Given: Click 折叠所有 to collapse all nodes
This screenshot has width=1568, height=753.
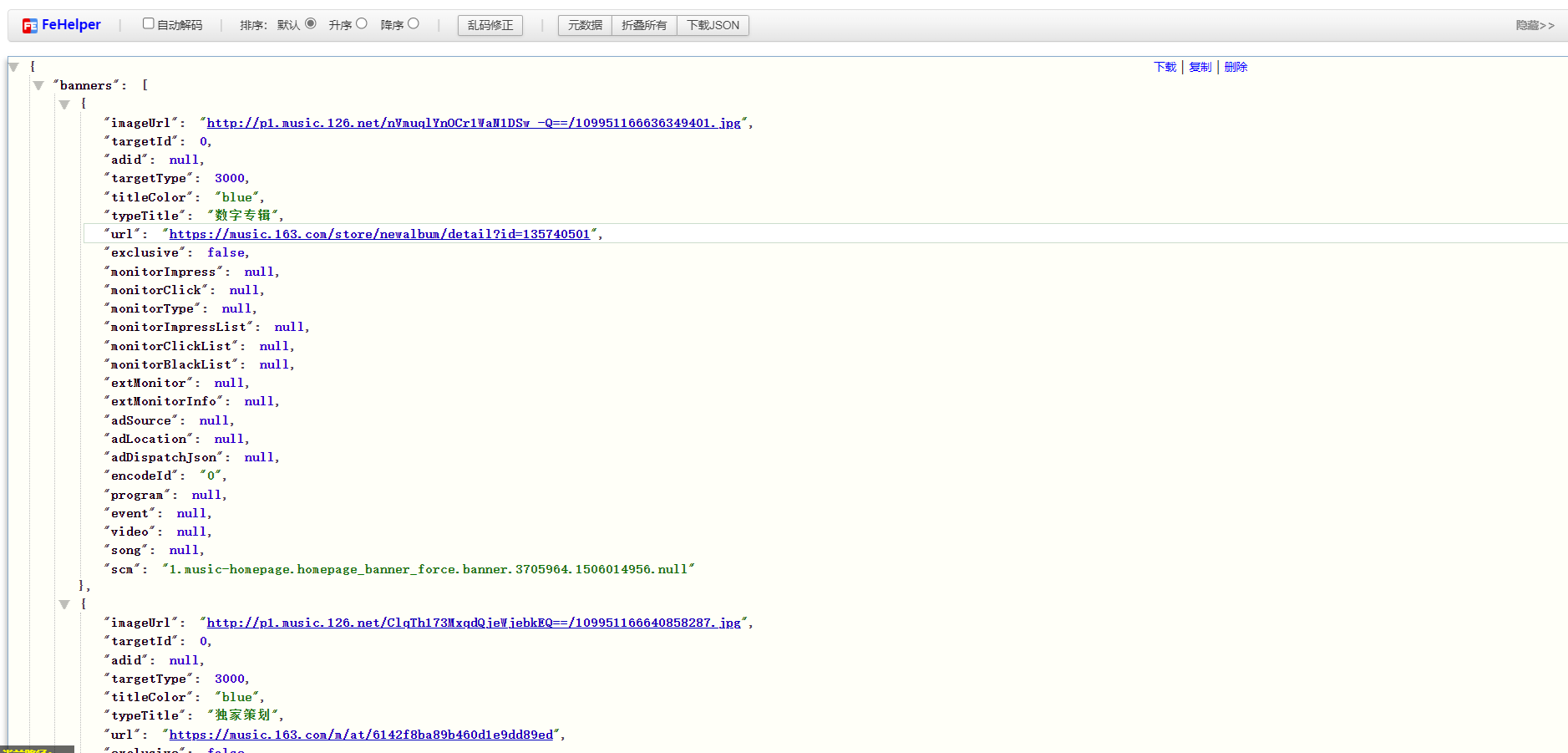Looking at the screenshot, I should point(643,25).
